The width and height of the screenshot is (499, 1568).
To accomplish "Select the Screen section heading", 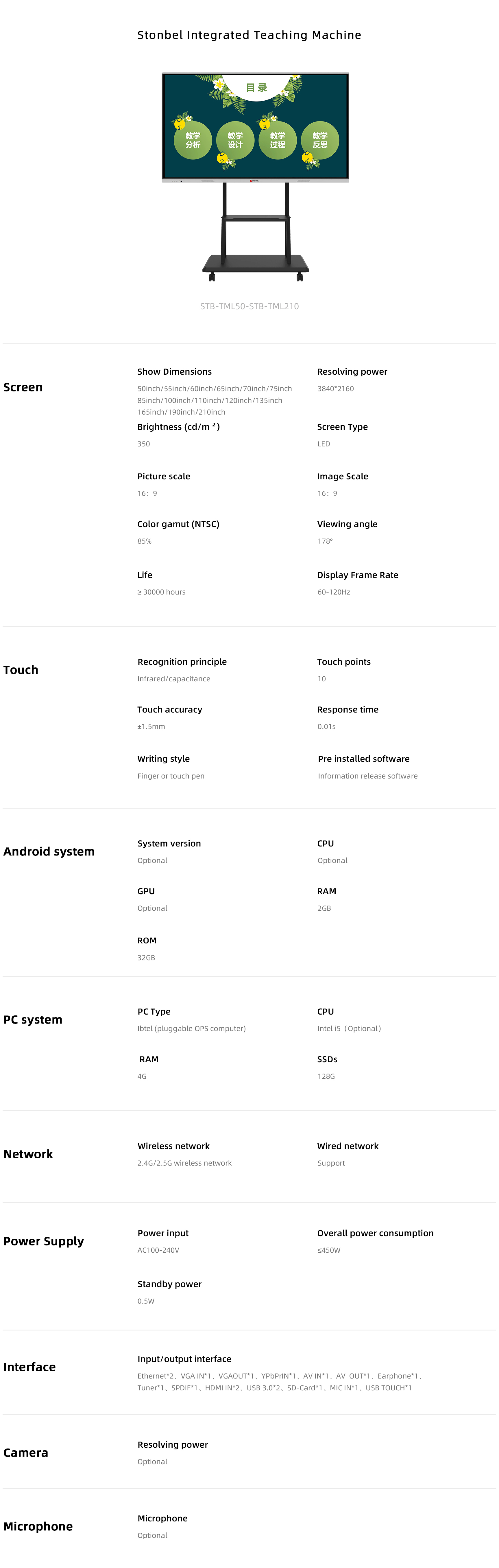I will pos(23,387).
